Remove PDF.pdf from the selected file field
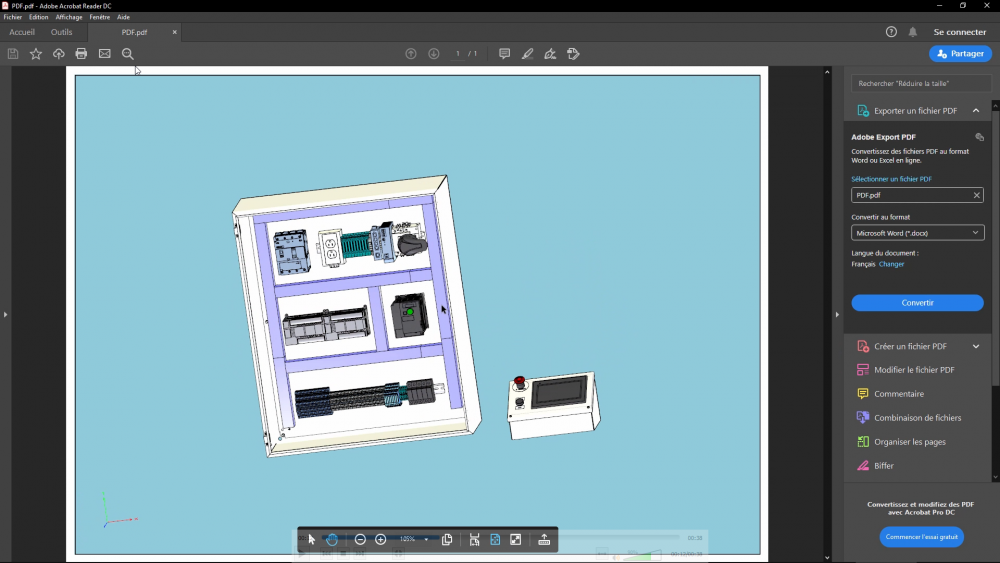Screen dimensions: 1000x563 pyautogui.click(x=976, y=195)
